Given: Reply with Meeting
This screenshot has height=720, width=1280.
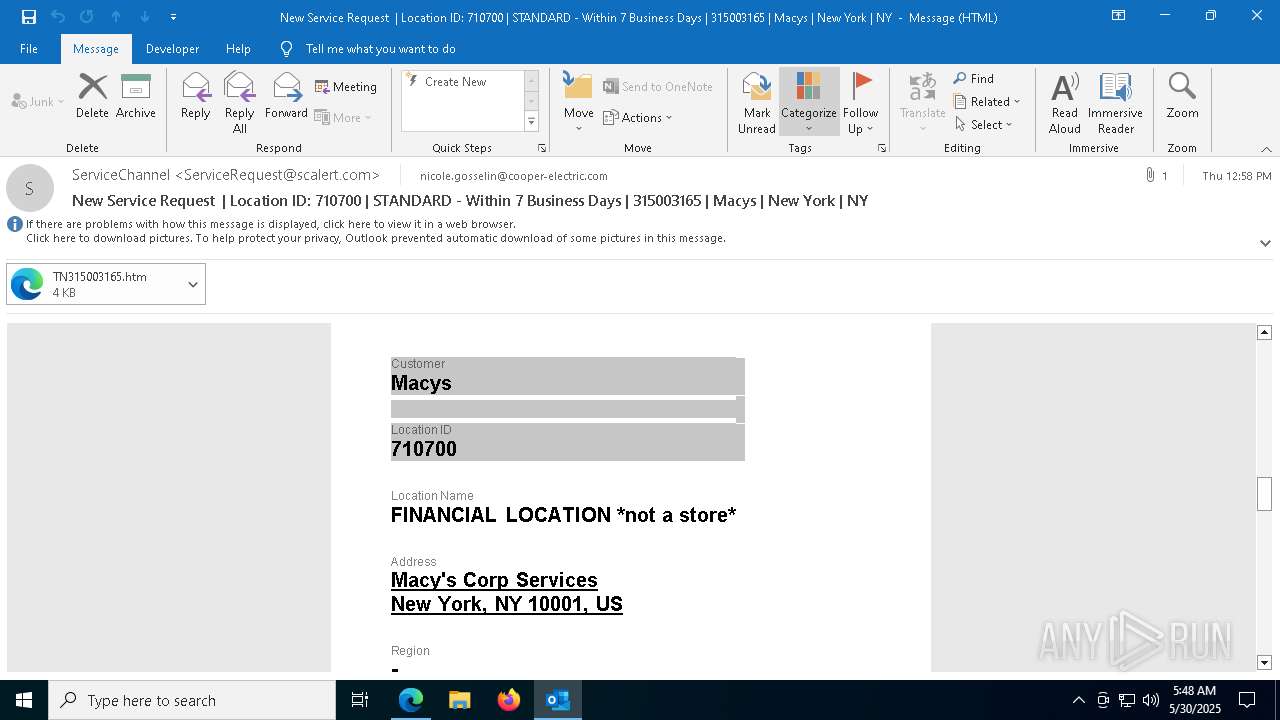Looking at the screenshot, I should click(346, 87).
